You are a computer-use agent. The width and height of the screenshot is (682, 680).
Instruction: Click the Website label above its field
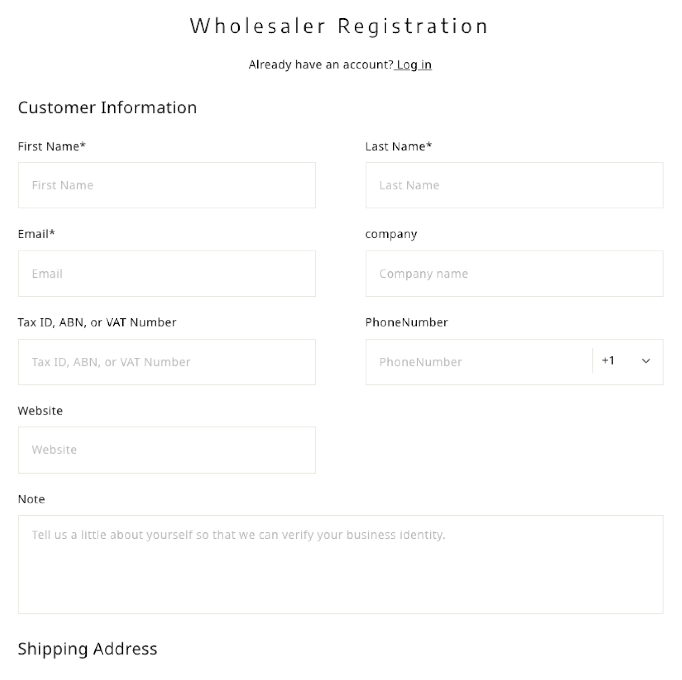tap(40, 411)
